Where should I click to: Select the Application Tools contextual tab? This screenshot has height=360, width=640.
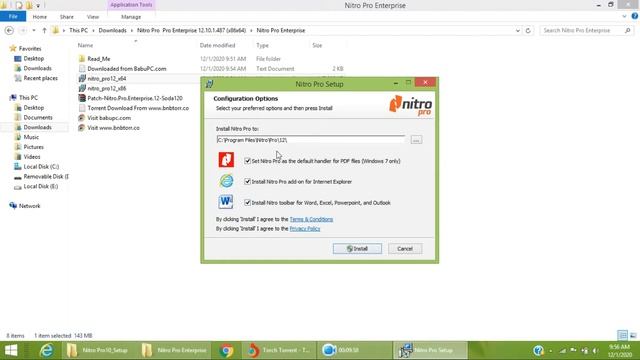click(x=131, y=5)
